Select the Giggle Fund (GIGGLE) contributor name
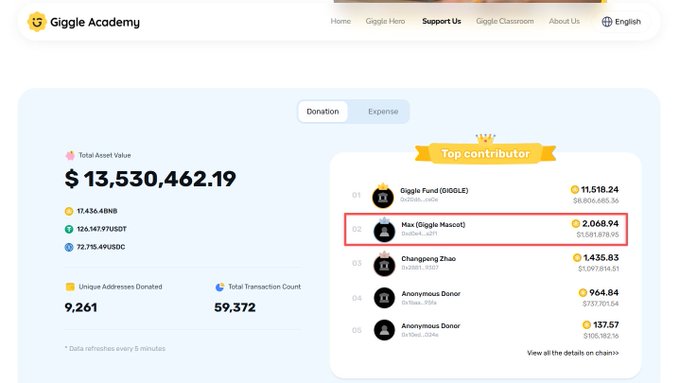 (434, 190)
